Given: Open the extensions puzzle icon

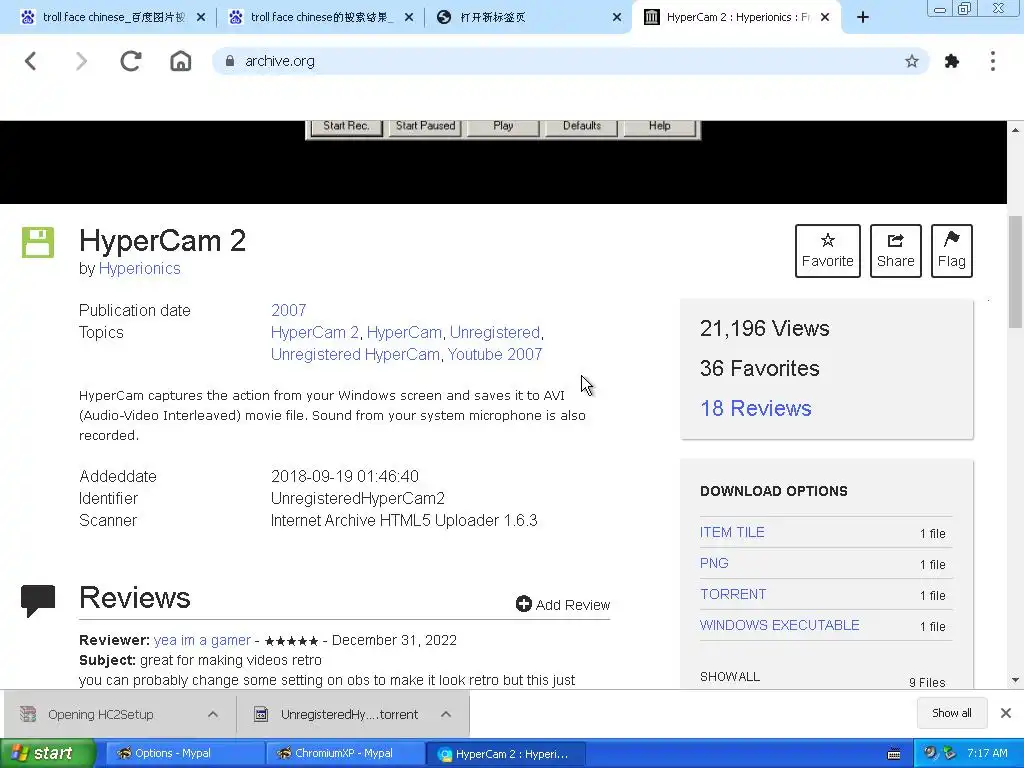Looking at the screenshot, I should point(952,61).
